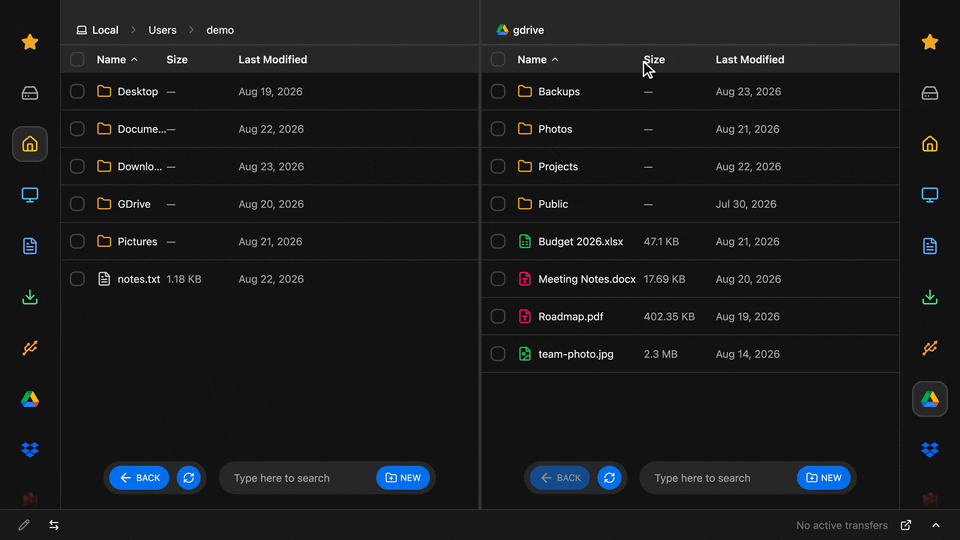Click the No active transfers status
Image resolution: width=960 pixels, height=540 pixels.
tap(842, 525)
